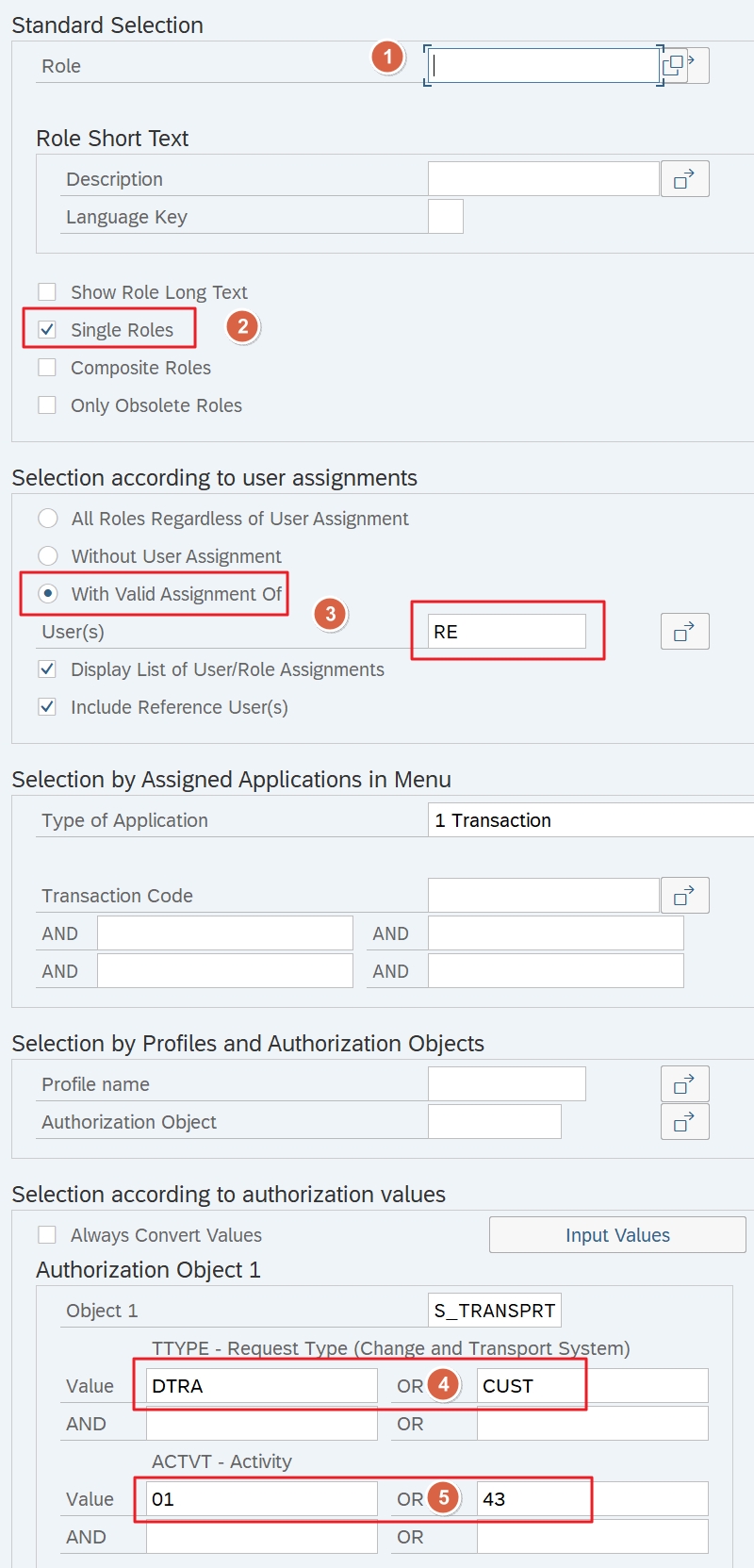Tick the Always Convert Values checkbox

(x=47, y=1235)
